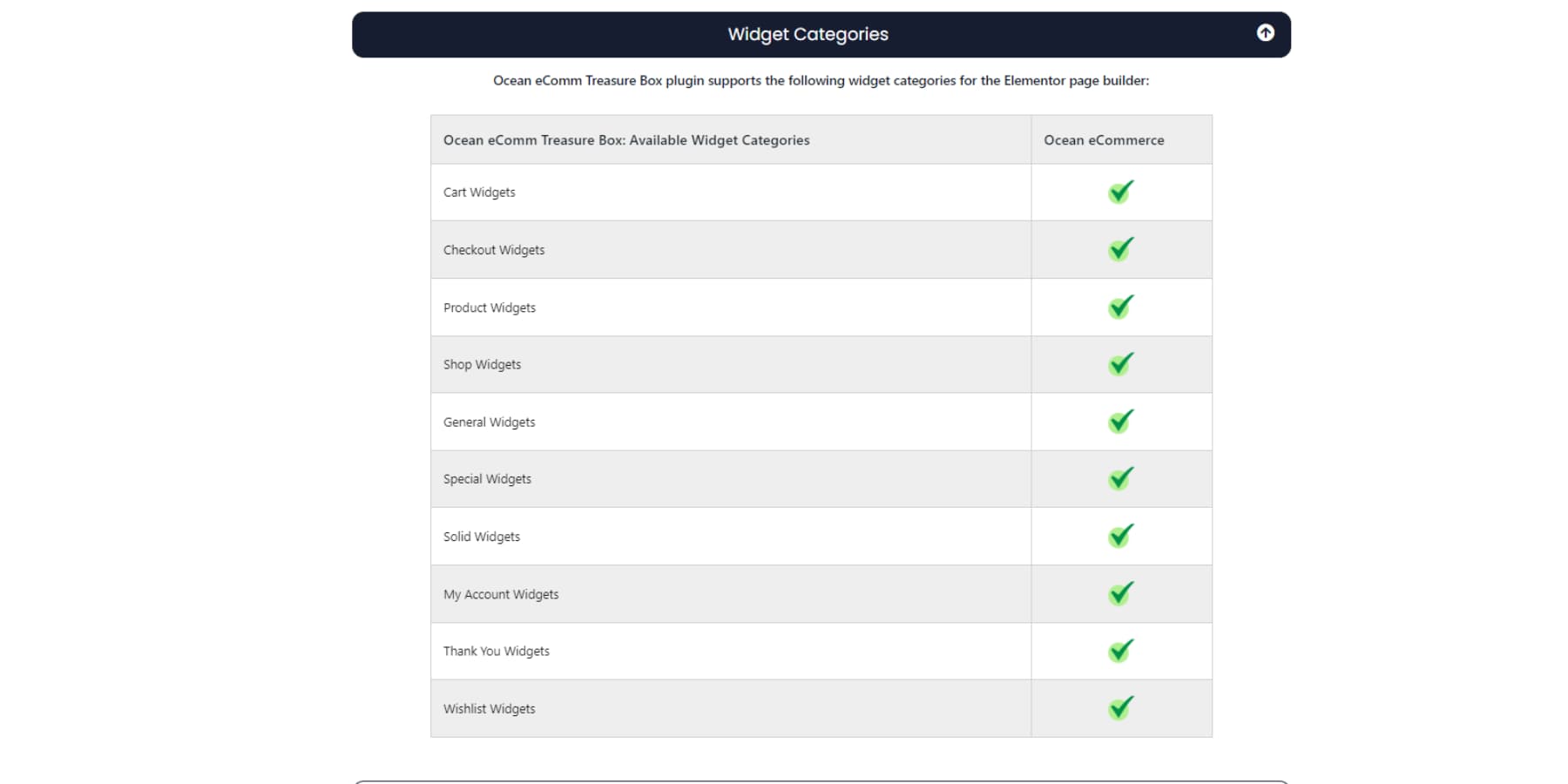Click the Thank You Widgets checkmark
The height and width of the screenshot is (784, 1568).
1121,651
